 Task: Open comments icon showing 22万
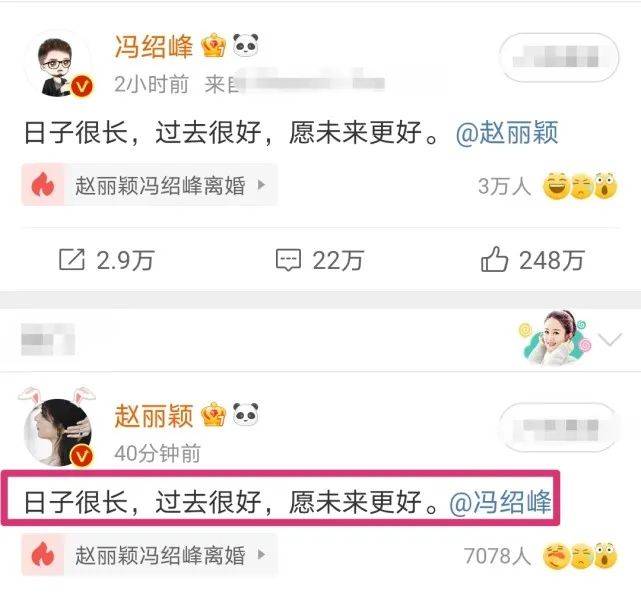[288, 260]
